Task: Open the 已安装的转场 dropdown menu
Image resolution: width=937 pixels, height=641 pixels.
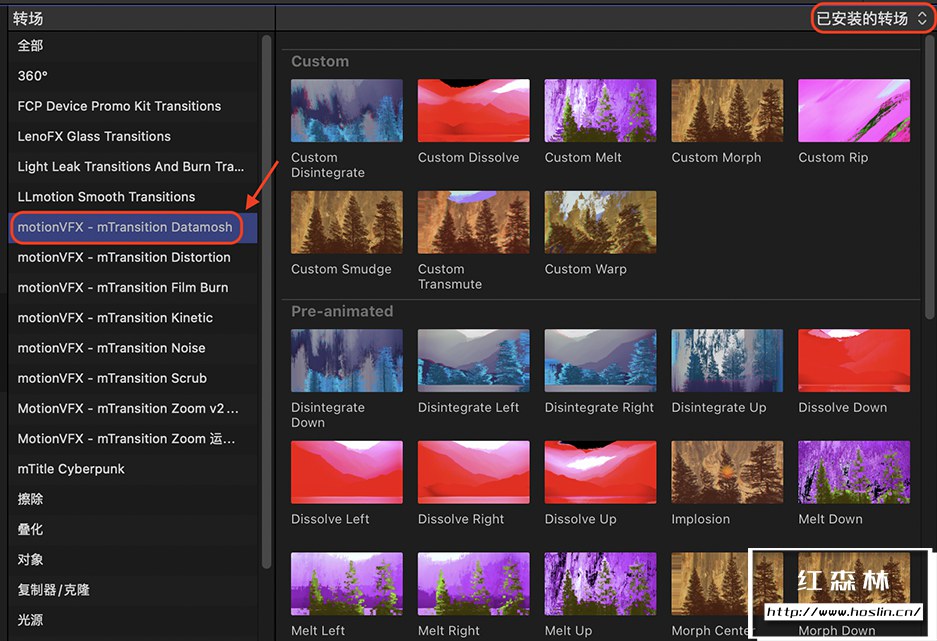Action: pos(872,18)
